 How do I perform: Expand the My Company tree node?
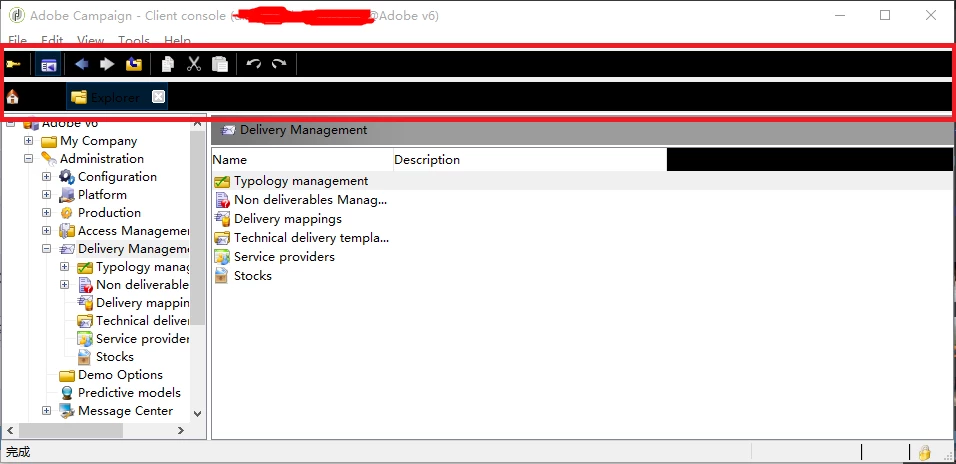29,141
